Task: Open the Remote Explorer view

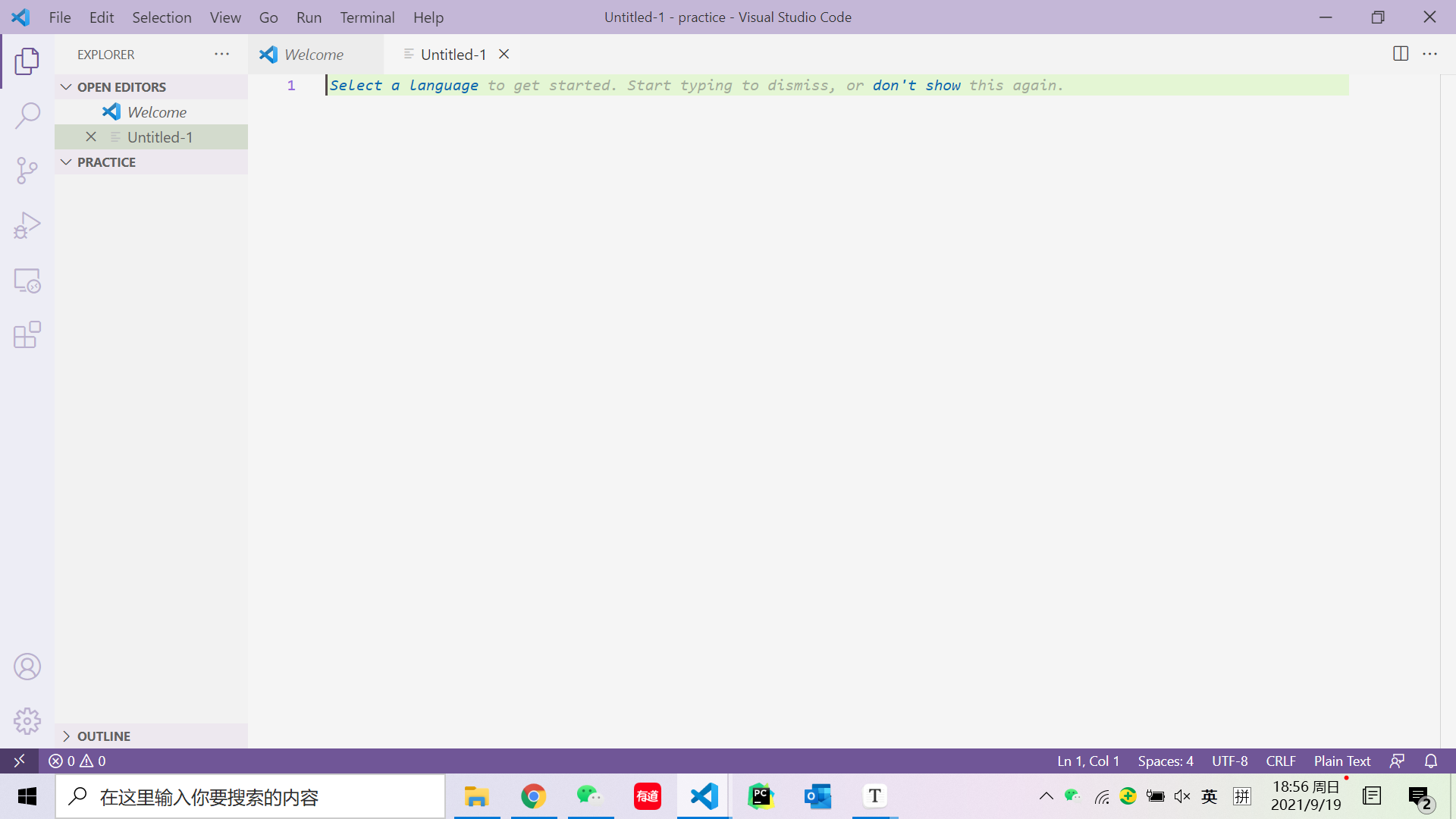Action: pos(27,281)
